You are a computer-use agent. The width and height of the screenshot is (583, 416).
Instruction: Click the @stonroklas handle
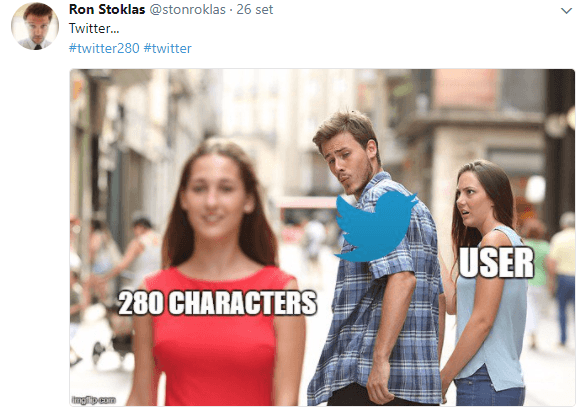click(187, 10)
